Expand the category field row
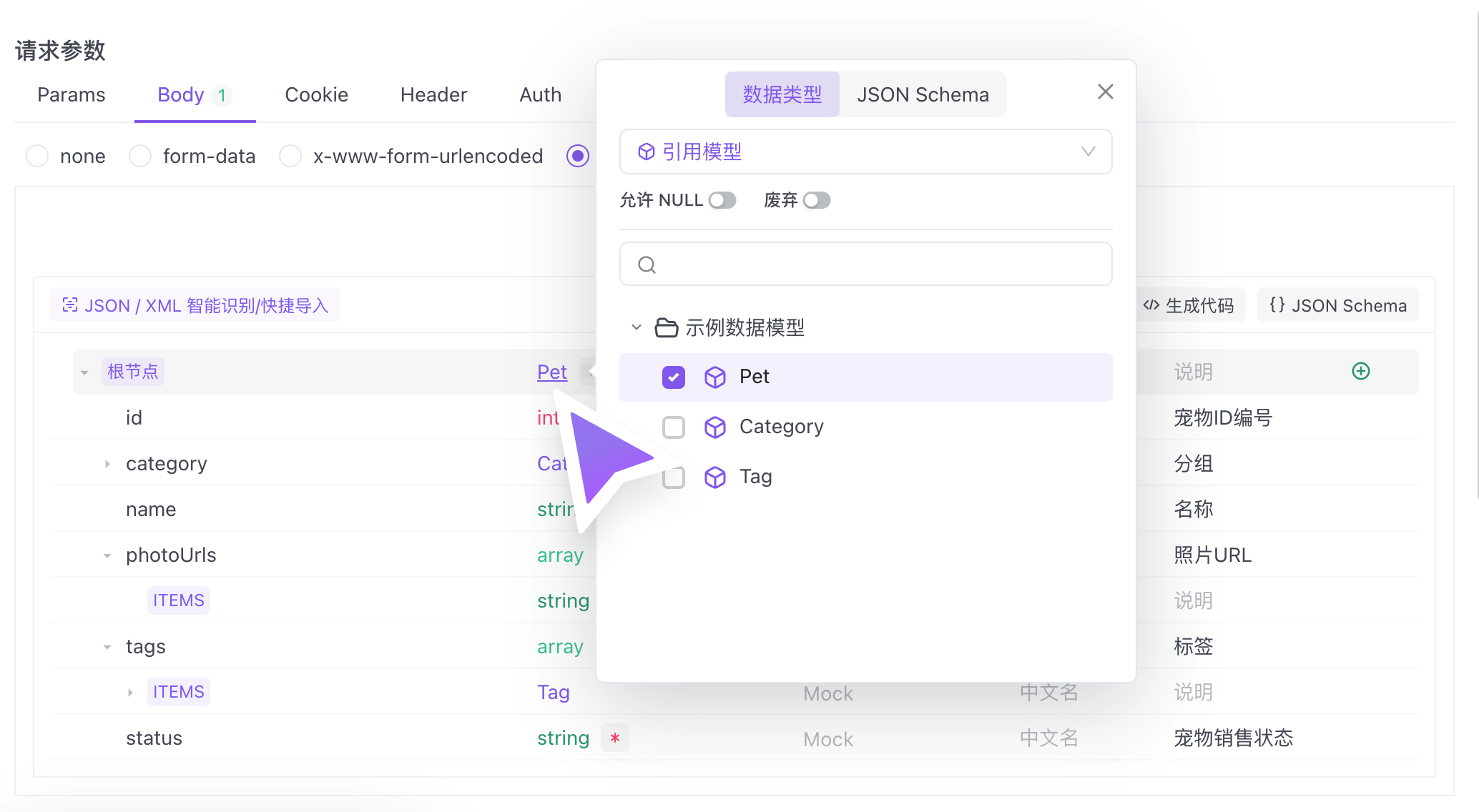Image resolution: width=1479 pixels, height=812 pixels. click(x=107, y=464)
